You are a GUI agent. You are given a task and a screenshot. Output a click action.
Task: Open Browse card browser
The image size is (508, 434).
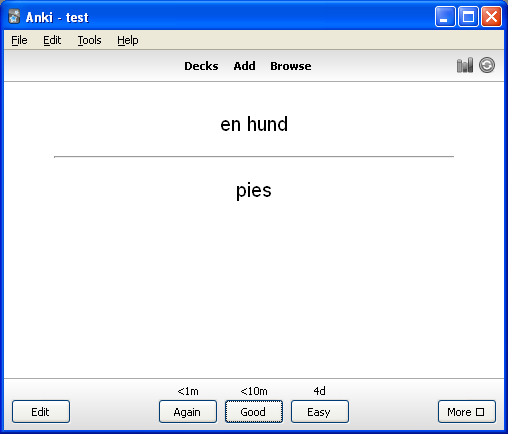coord(291,66)
